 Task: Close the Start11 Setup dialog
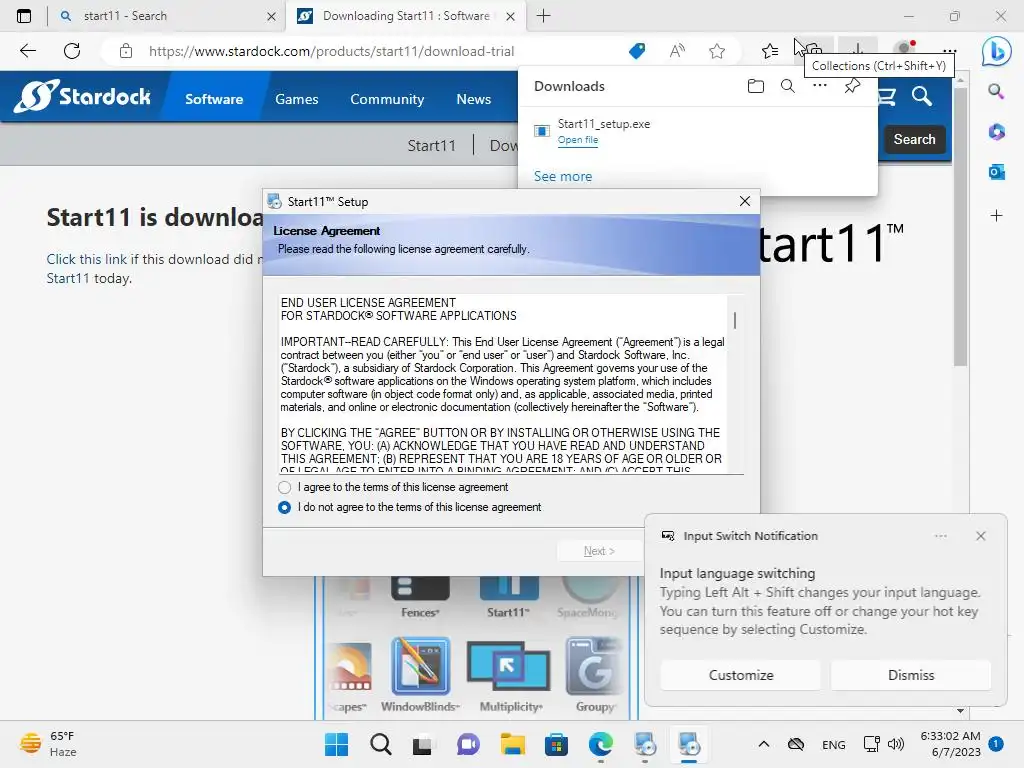coord(744,201)
